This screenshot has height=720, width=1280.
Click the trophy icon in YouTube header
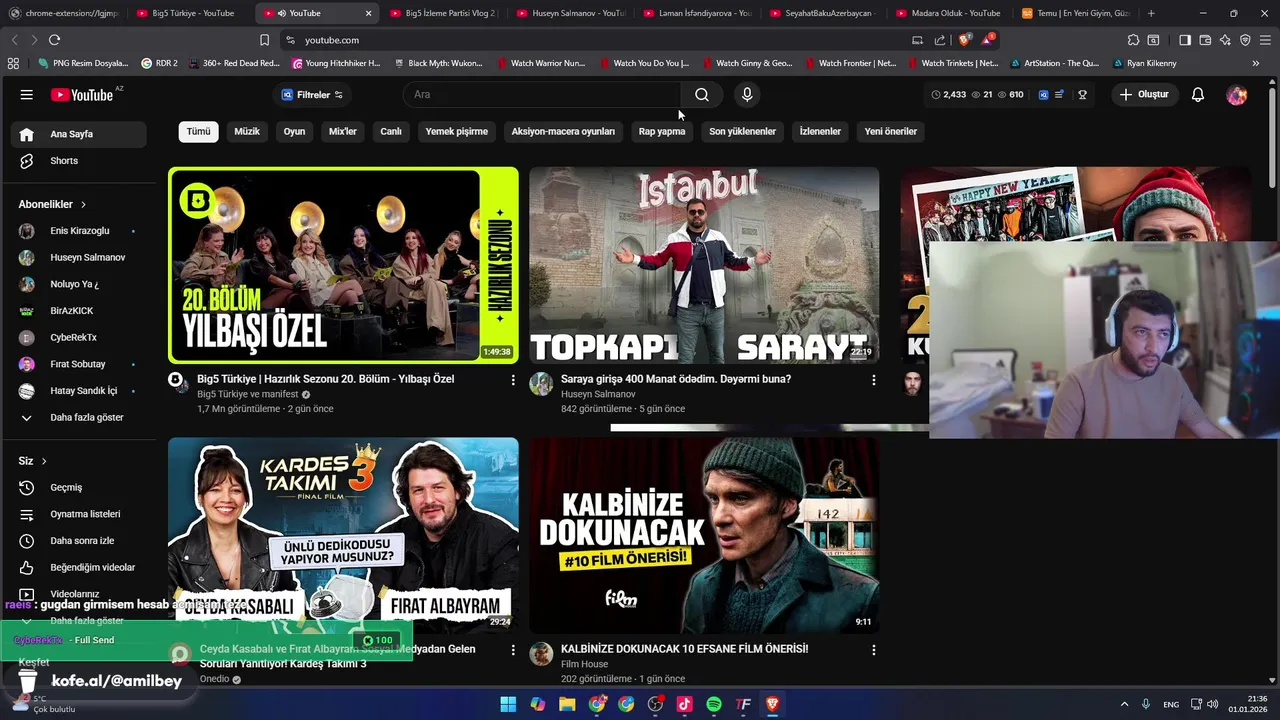pyautogui.click(x=1082, y=95)
